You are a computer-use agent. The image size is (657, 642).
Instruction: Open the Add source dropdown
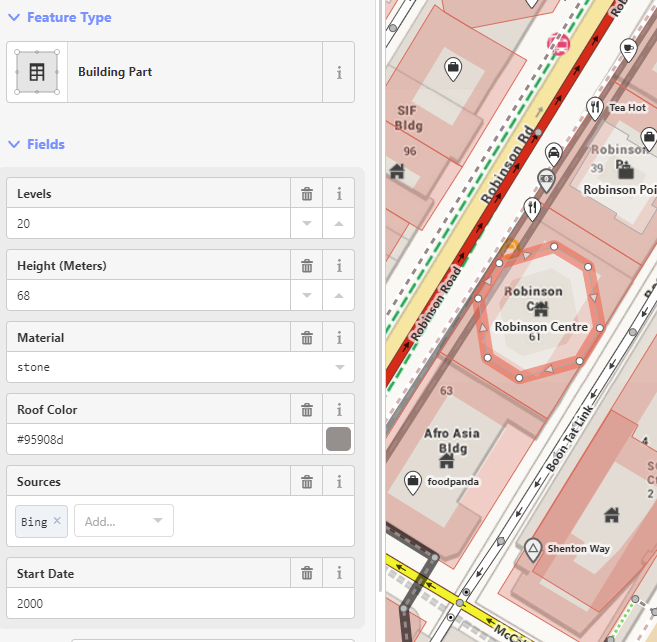[124, 521]
